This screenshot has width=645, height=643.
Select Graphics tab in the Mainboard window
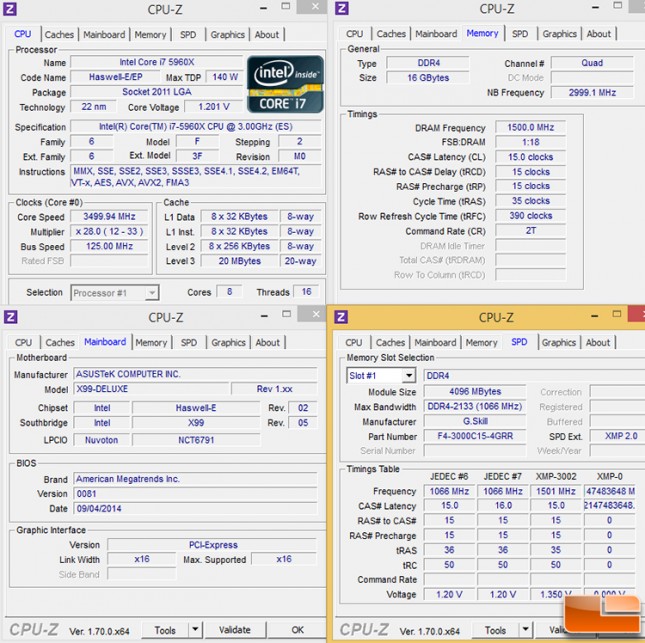point(228,342)
